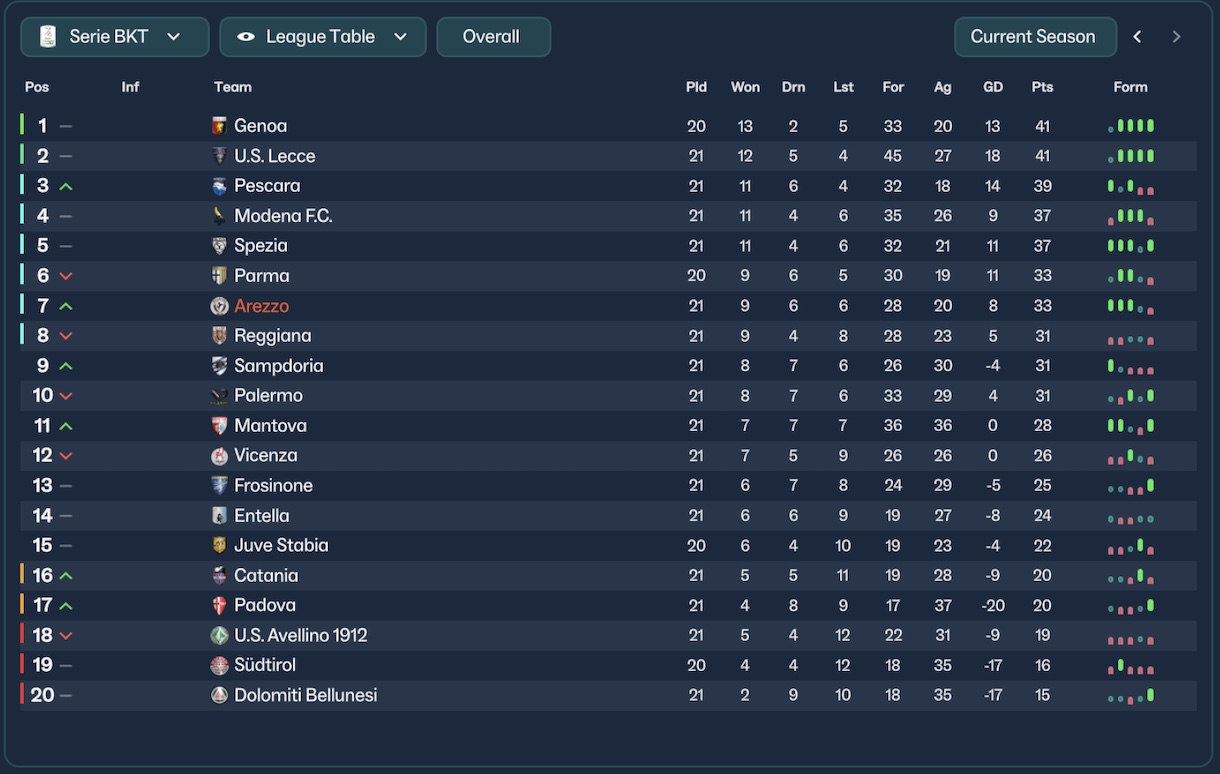The height and width of the screenshot is (774, 1220).
Task: Open the Serie BKT competition dropdown
Action: [x=115, y=37]
